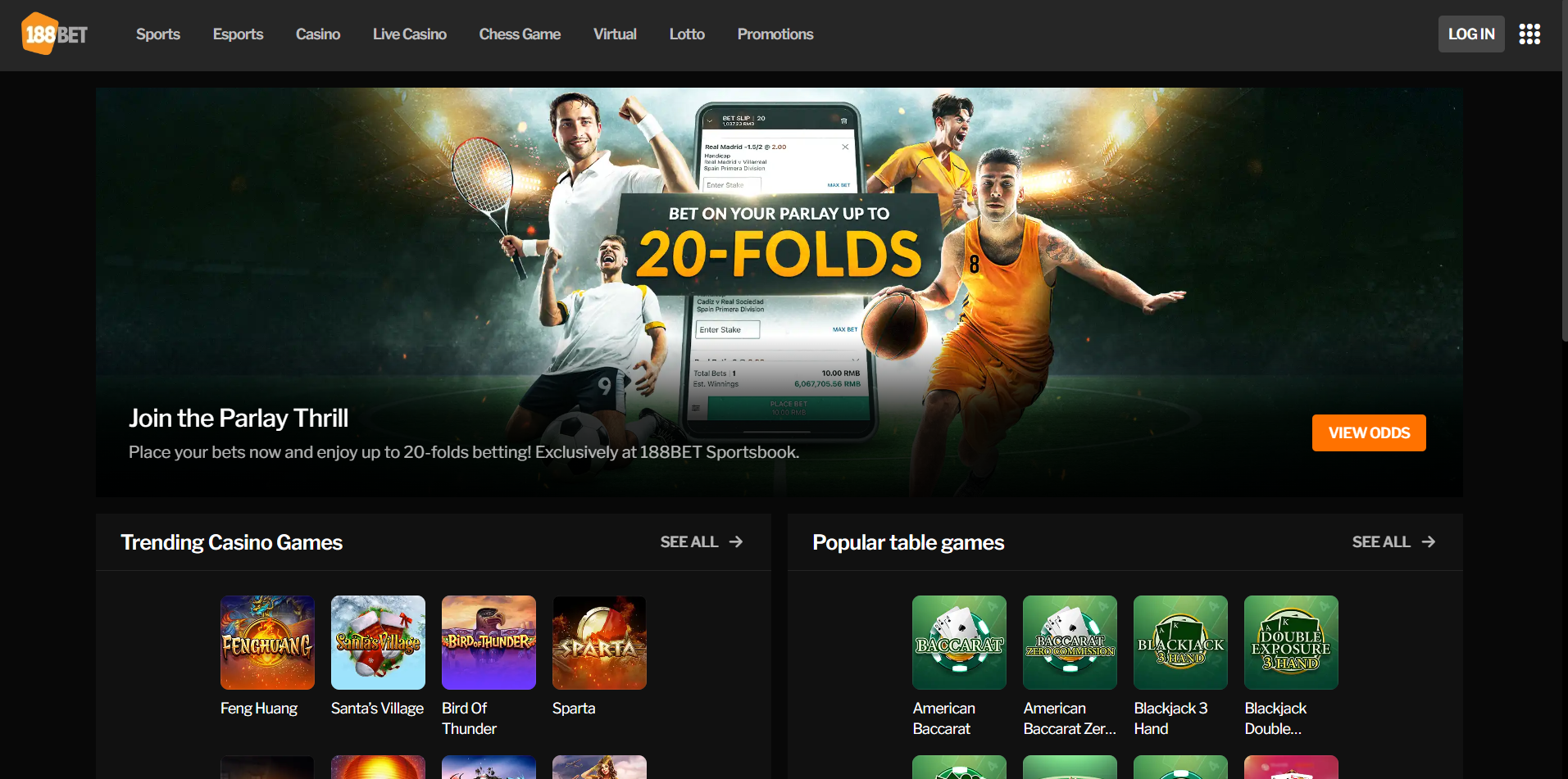Image resolution: width=1568 pixels, height=779 pixels.
Task: Open the Lotto section
Action: click(x=687, y=34)
